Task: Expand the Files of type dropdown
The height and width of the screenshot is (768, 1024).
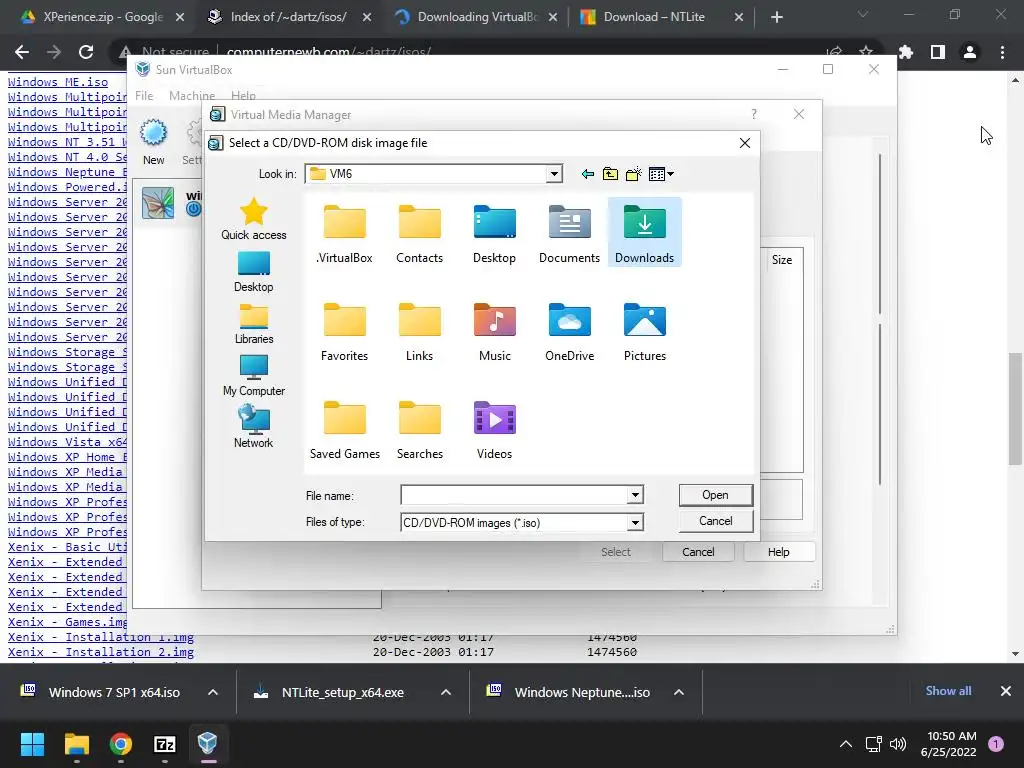Action: [635, 522]
